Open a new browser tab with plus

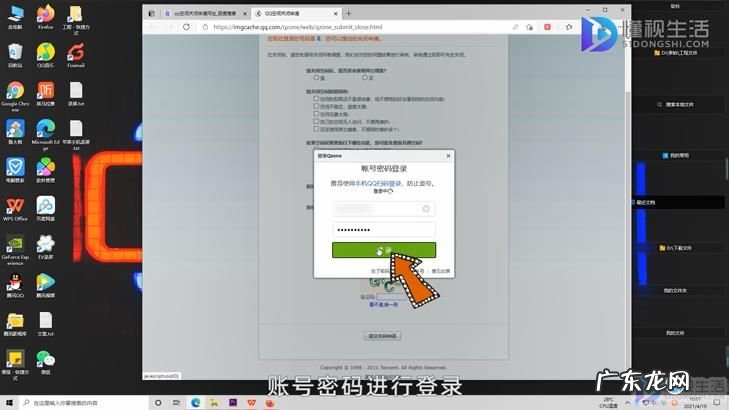click(x=348, y=13)
